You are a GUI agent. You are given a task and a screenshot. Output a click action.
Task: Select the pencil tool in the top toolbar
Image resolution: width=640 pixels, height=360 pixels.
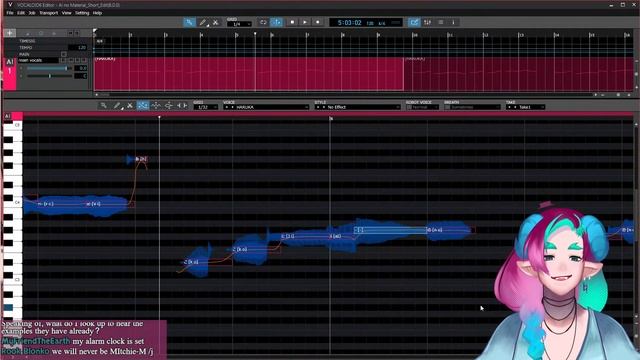click(203, 22)
